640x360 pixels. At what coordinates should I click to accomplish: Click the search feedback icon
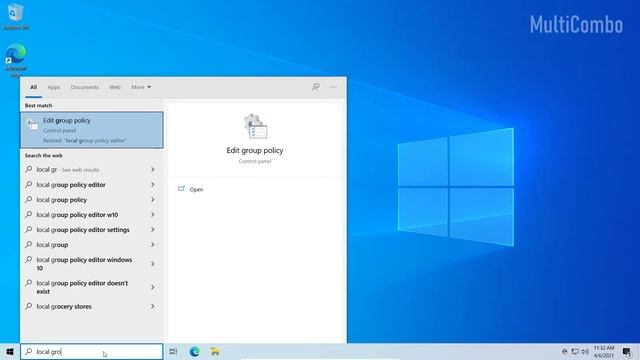tap(316, 87)
